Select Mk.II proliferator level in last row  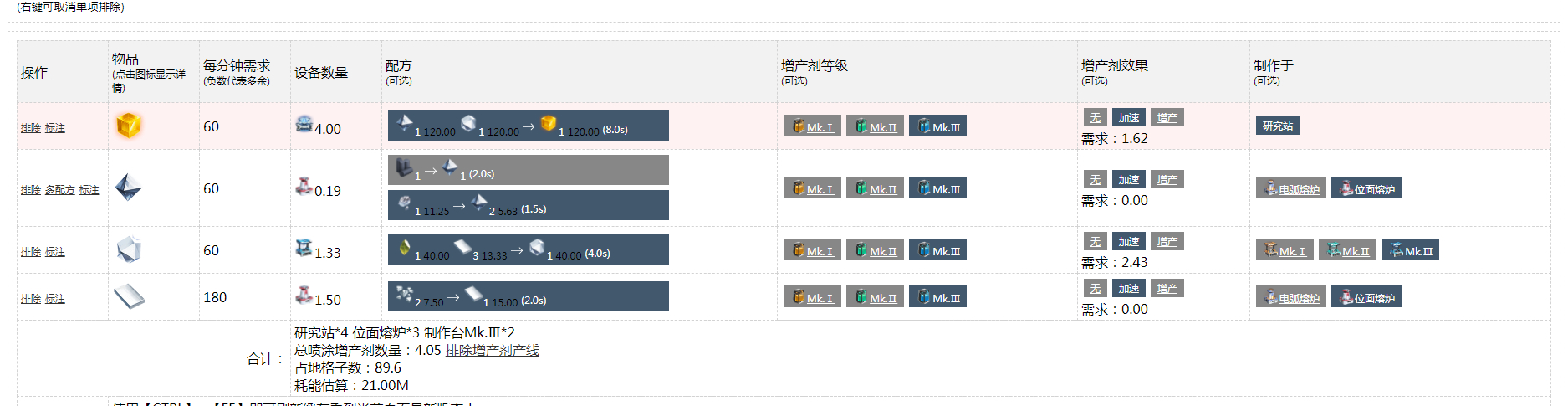click(875, 296)
